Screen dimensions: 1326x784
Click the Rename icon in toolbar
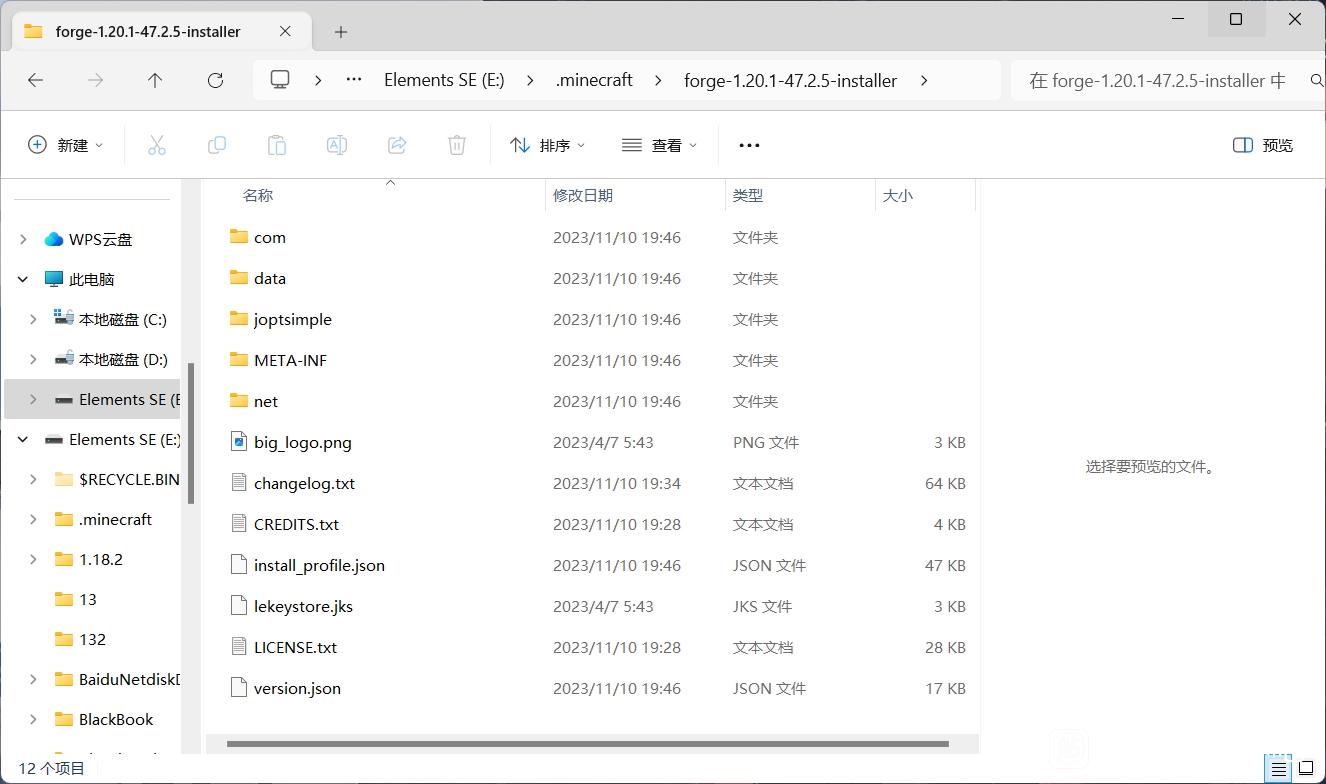point(337,145)
